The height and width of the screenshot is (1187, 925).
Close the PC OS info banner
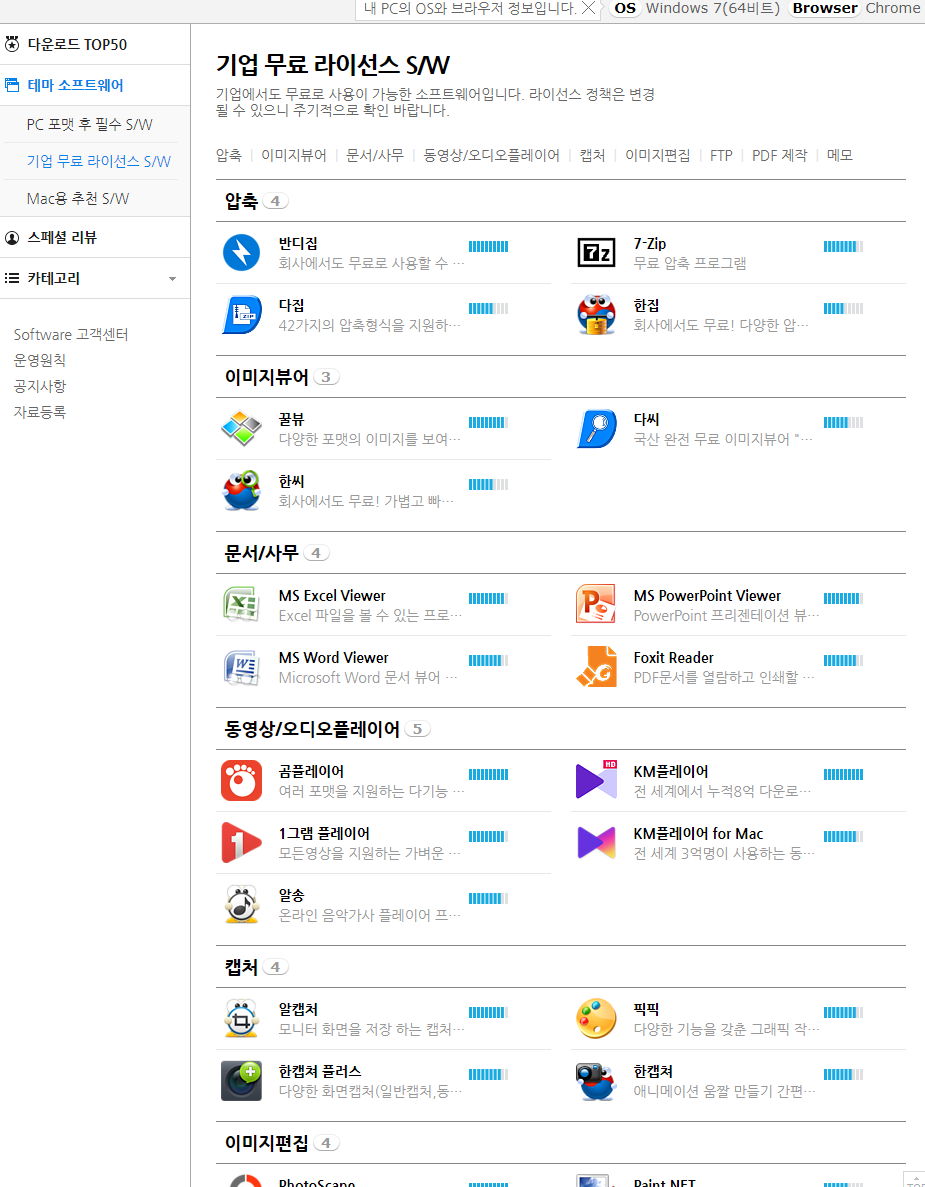587,8
